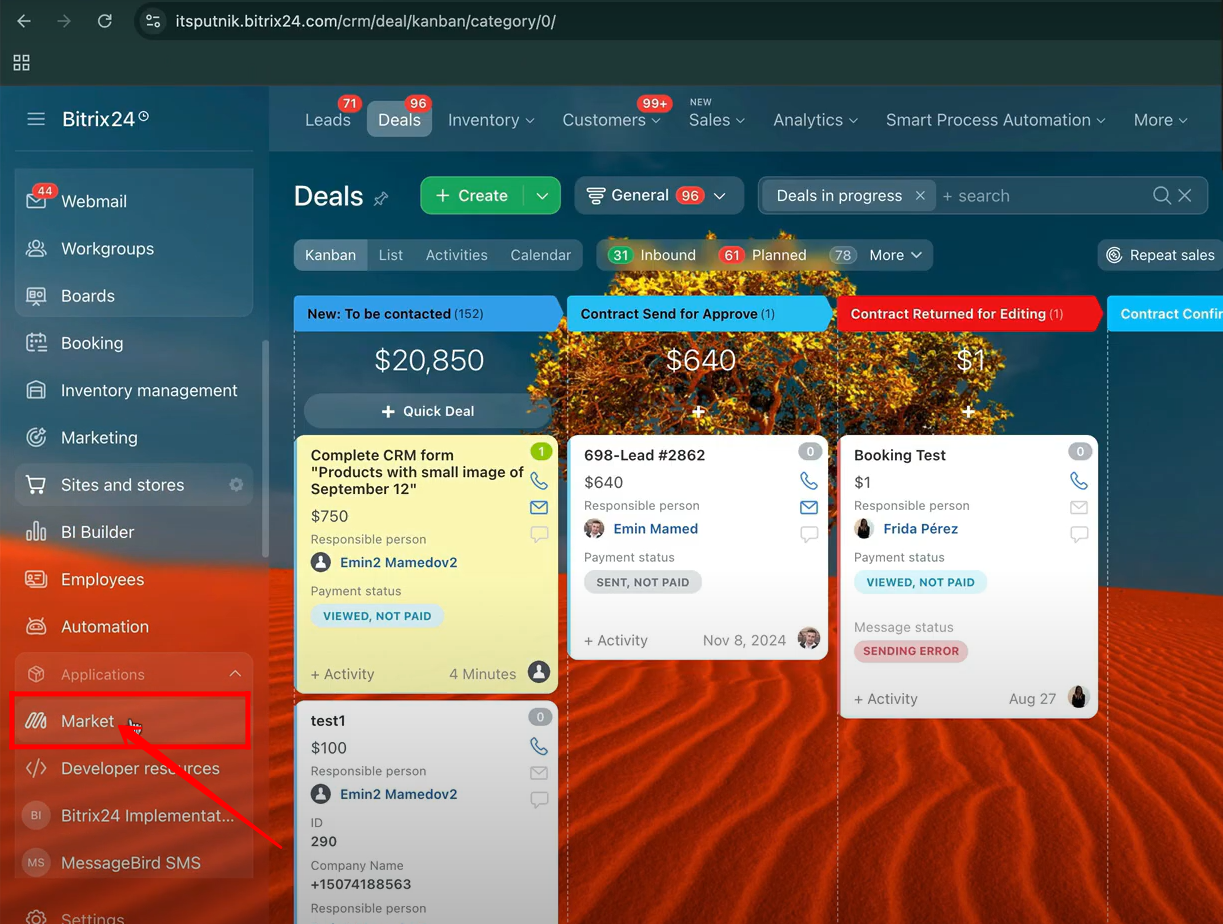This screenshot has height=924, width=1223.
Task: Toggle the Planned counter filter
Action: pos(763,255)
